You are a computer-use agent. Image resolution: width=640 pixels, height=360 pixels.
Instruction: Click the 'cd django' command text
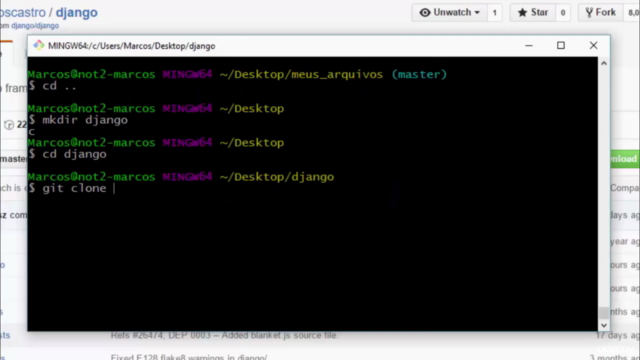coord(74,154)
